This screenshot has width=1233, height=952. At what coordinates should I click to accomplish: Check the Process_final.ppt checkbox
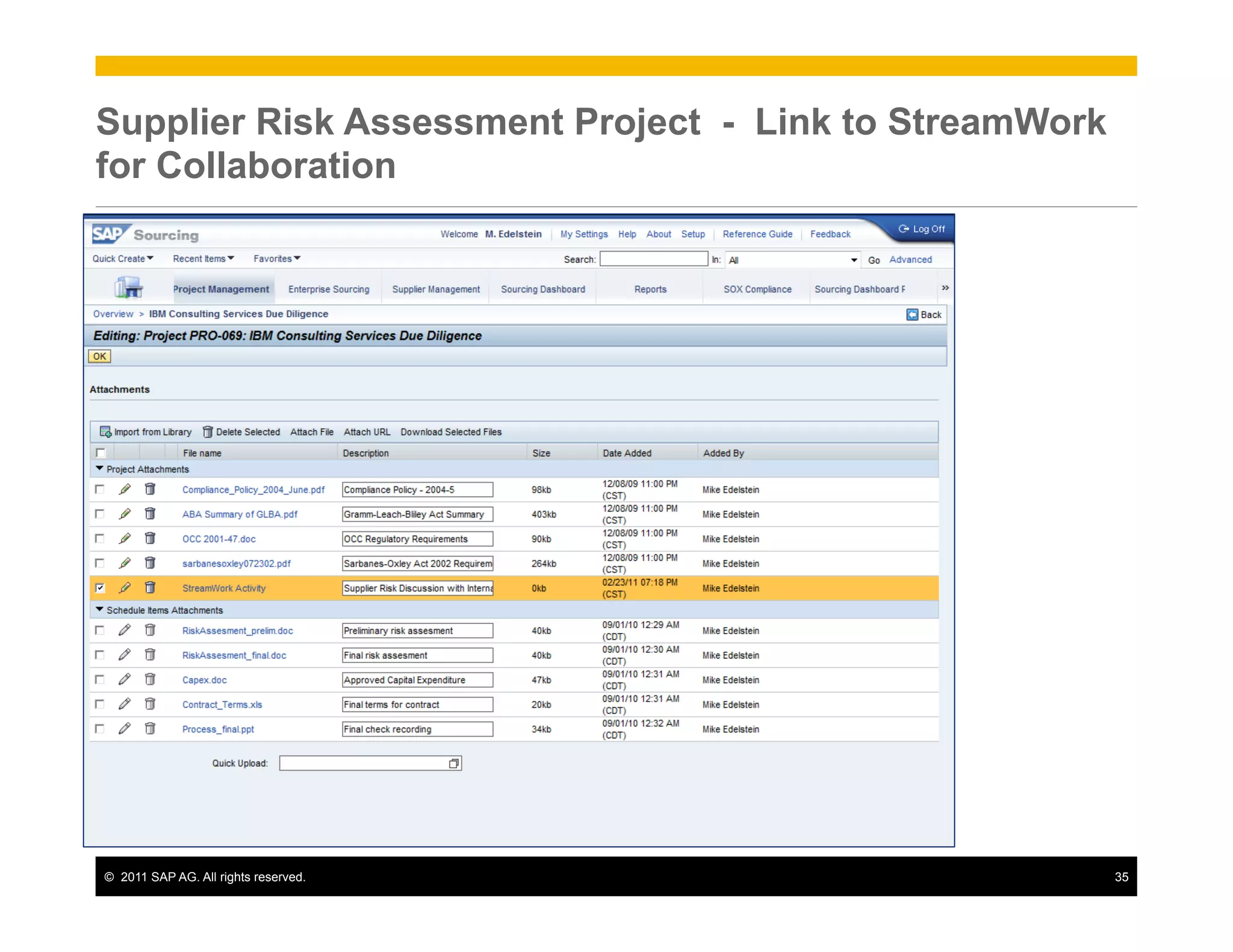(x=100, y=729)
